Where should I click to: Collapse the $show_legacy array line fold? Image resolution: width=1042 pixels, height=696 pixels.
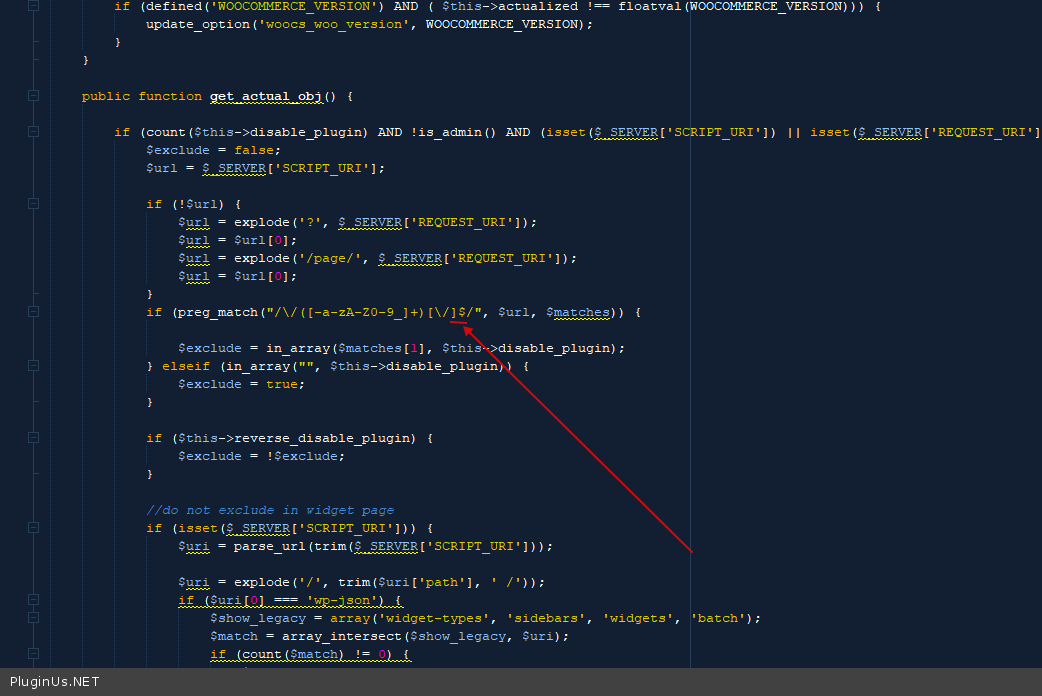tap(33, 618)
